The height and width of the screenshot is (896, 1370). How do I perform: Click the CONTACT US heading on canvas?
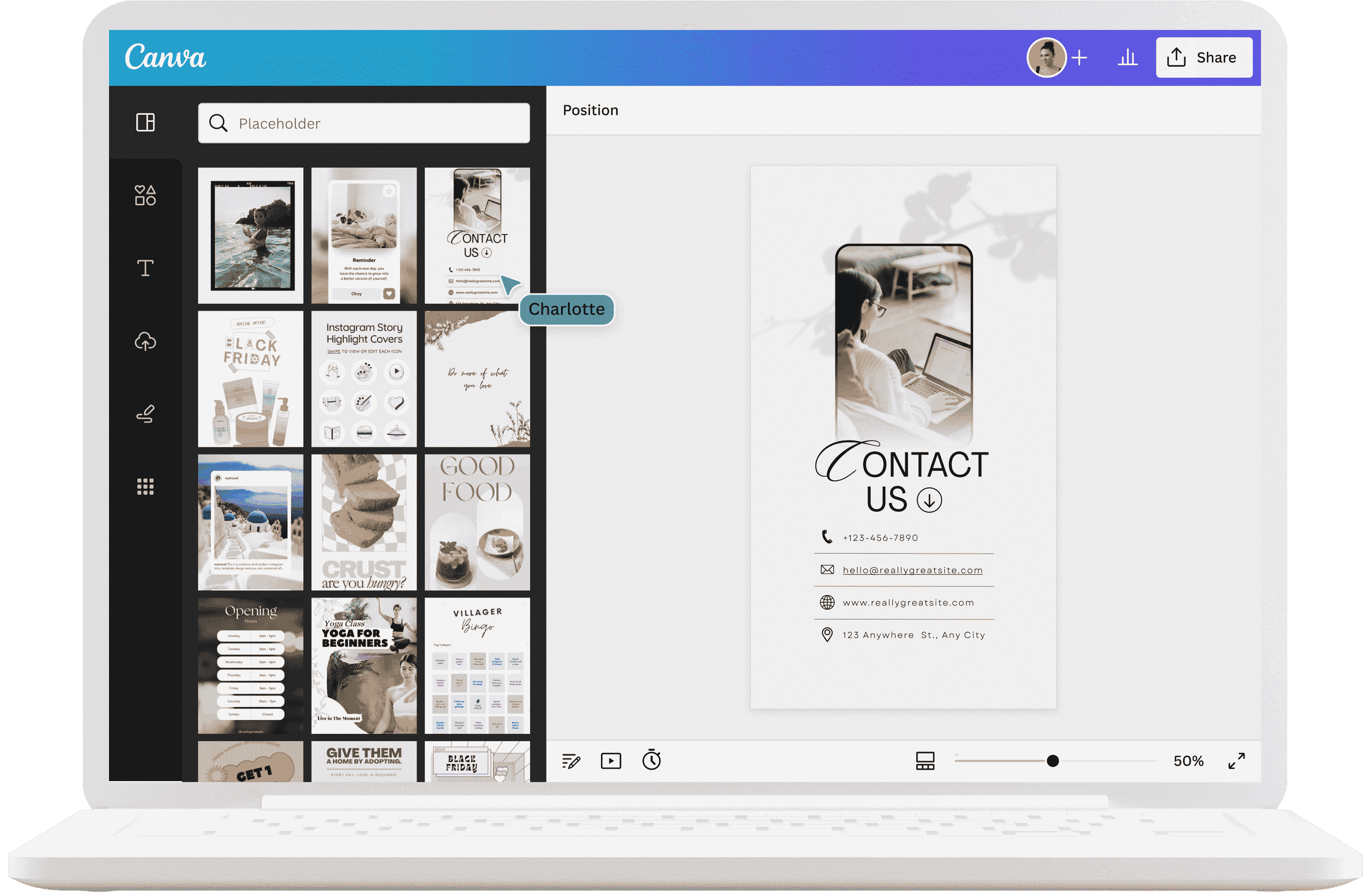click(903, 477)
